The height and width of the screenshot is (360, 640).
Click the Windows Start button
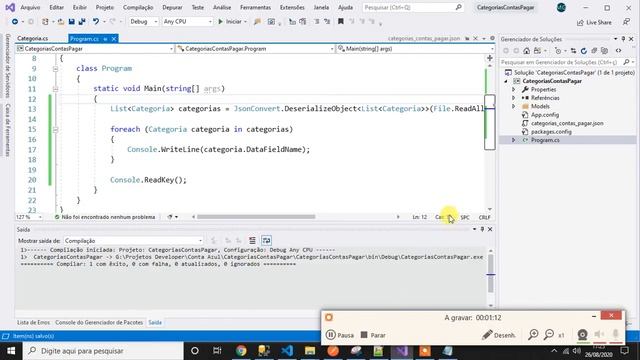(x=11, y=351)
